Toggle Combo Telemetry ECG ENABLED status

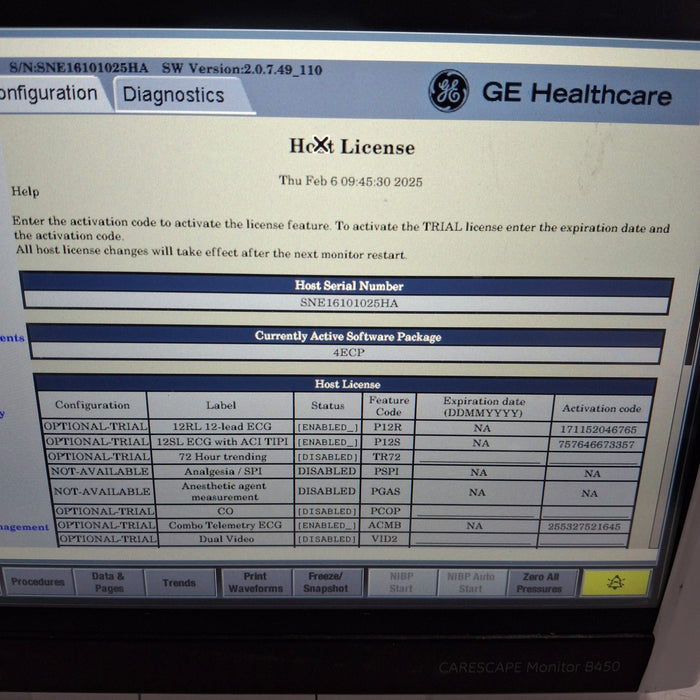[328, 525]
